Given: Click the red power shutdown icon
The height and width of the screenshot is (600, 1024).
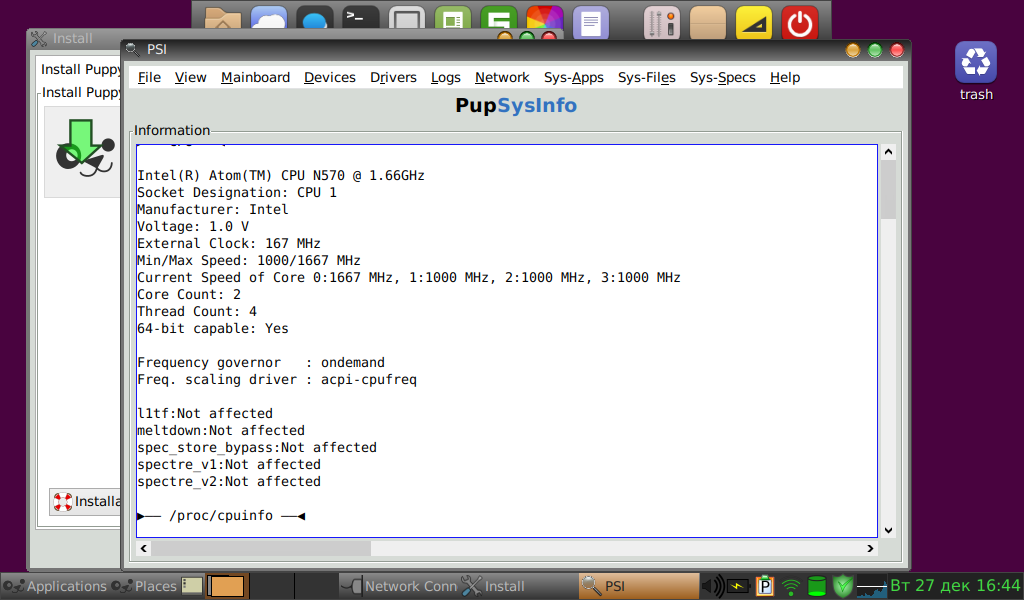Looking at the screenshot, I should (800, 22).
